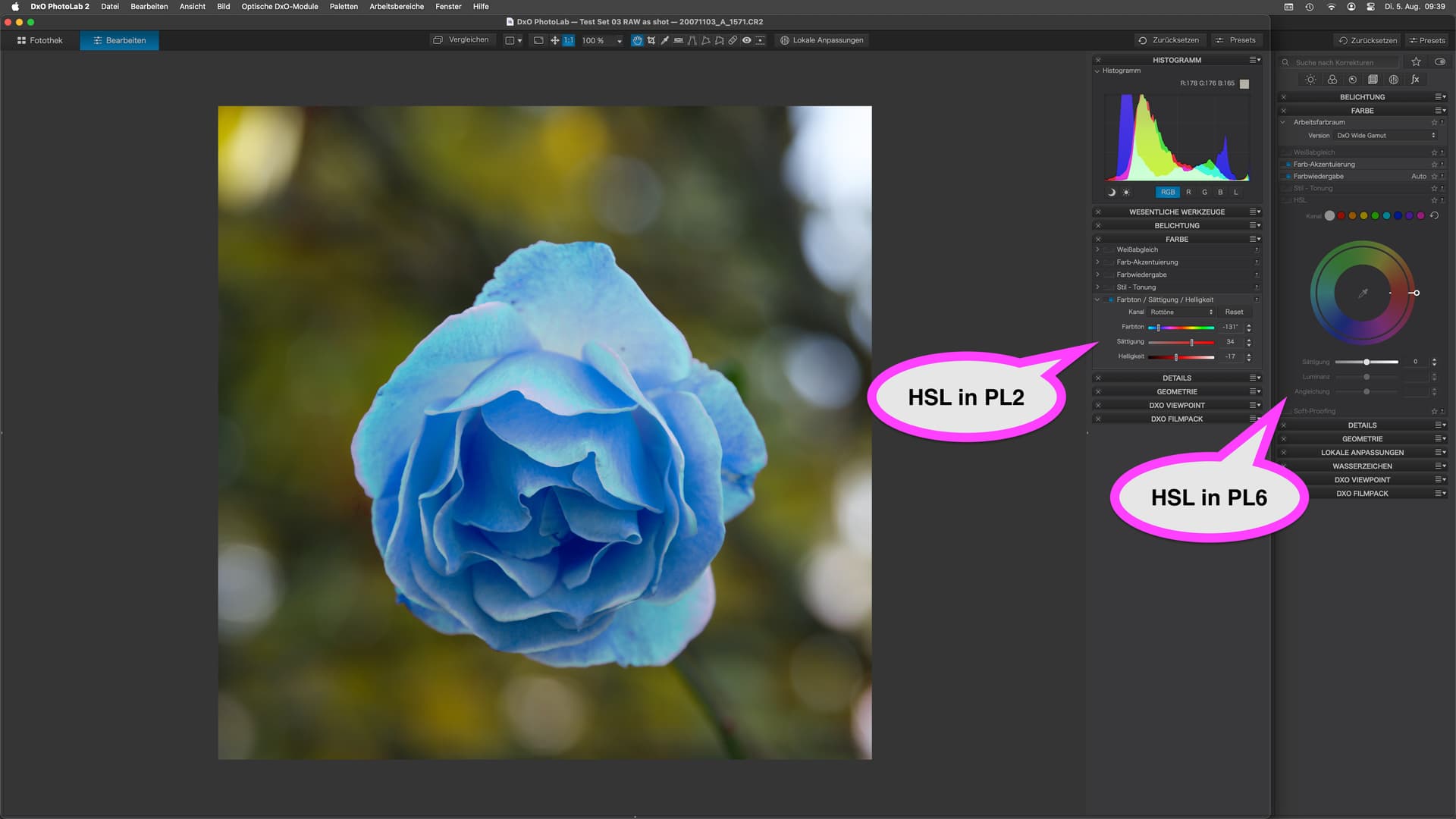Set zoom to 1:1 view

[568, 40]
